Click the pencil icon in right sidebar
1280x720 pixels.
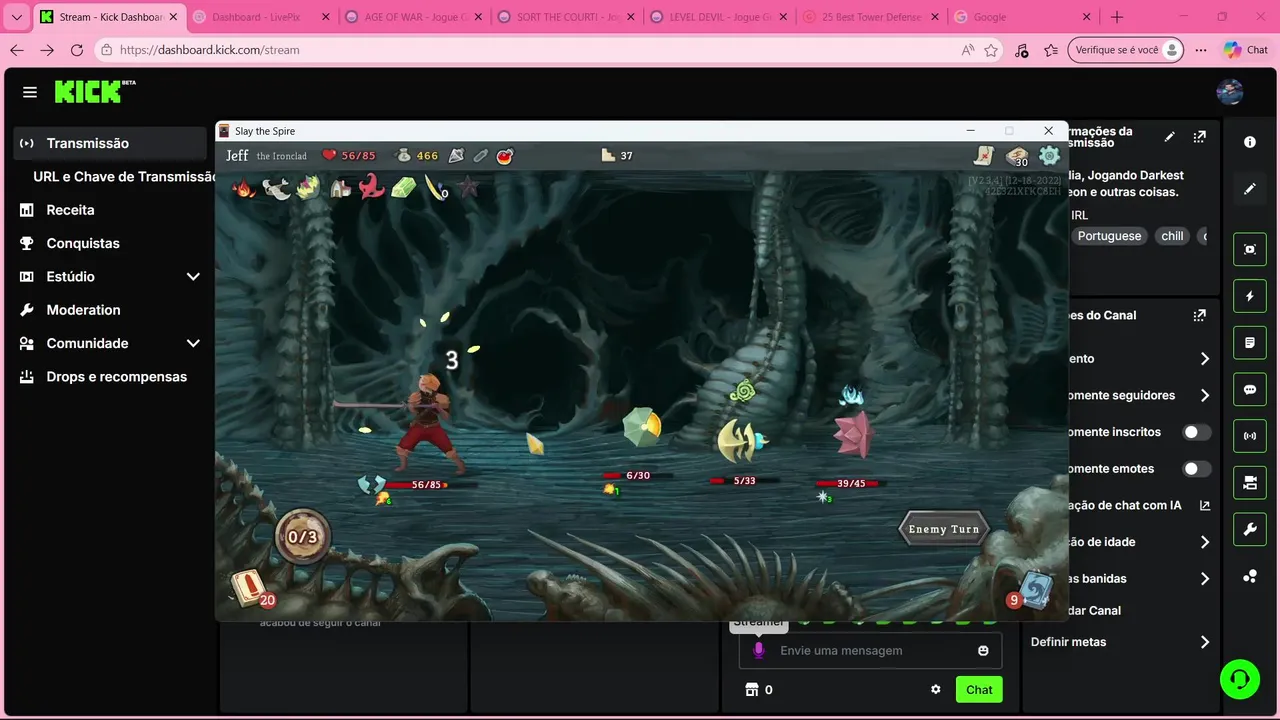(1250, 188)
